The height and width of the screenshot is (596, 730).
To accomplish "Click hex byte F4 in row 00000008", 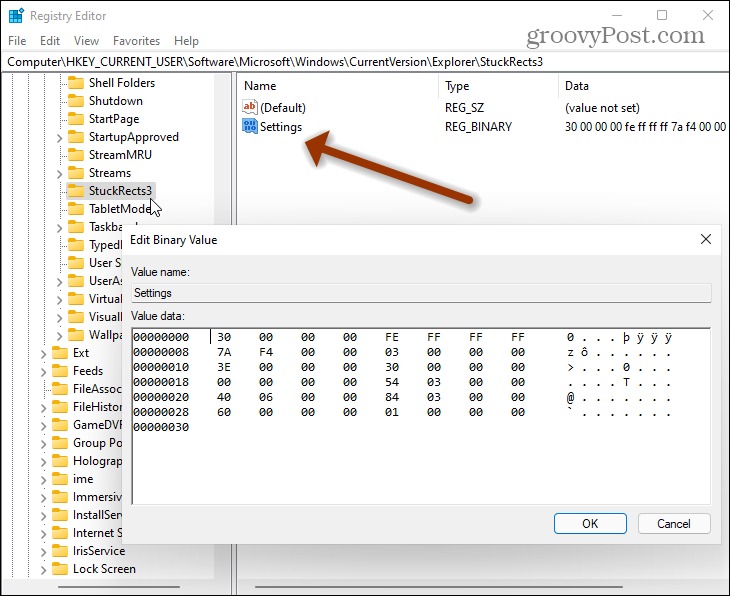I will click(x=266, y=352).
